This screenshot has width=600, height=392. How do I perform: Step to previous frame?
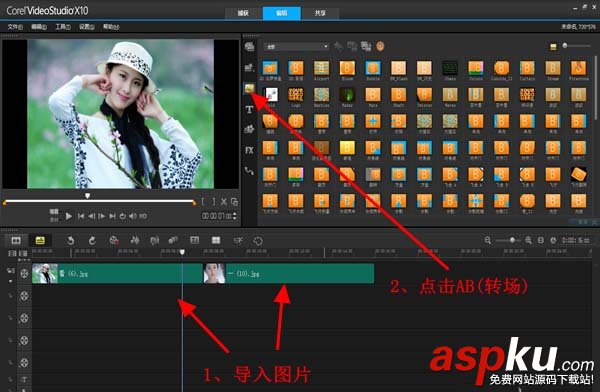click(x=91, y=216)
